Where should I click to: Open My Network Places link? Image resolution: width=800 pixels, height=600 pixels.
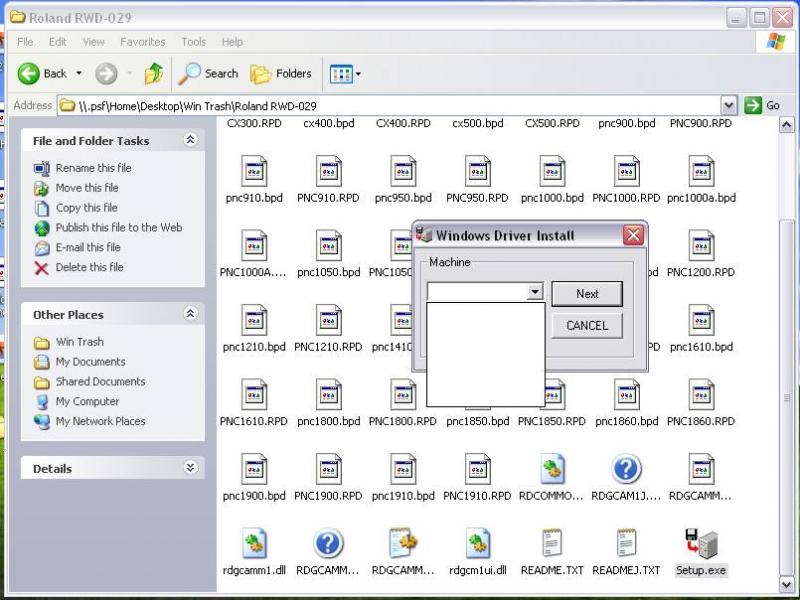coord(101,421)
